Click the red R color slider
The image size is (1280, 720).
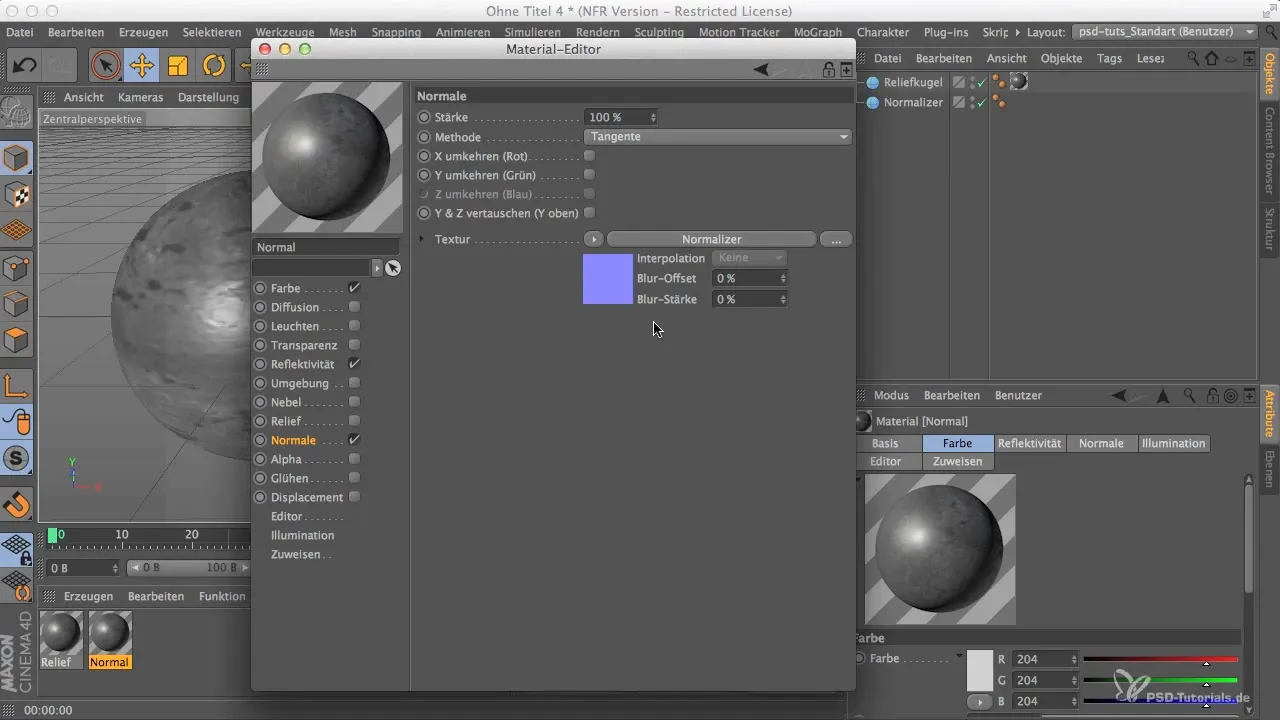click(x=1161, y=660)
